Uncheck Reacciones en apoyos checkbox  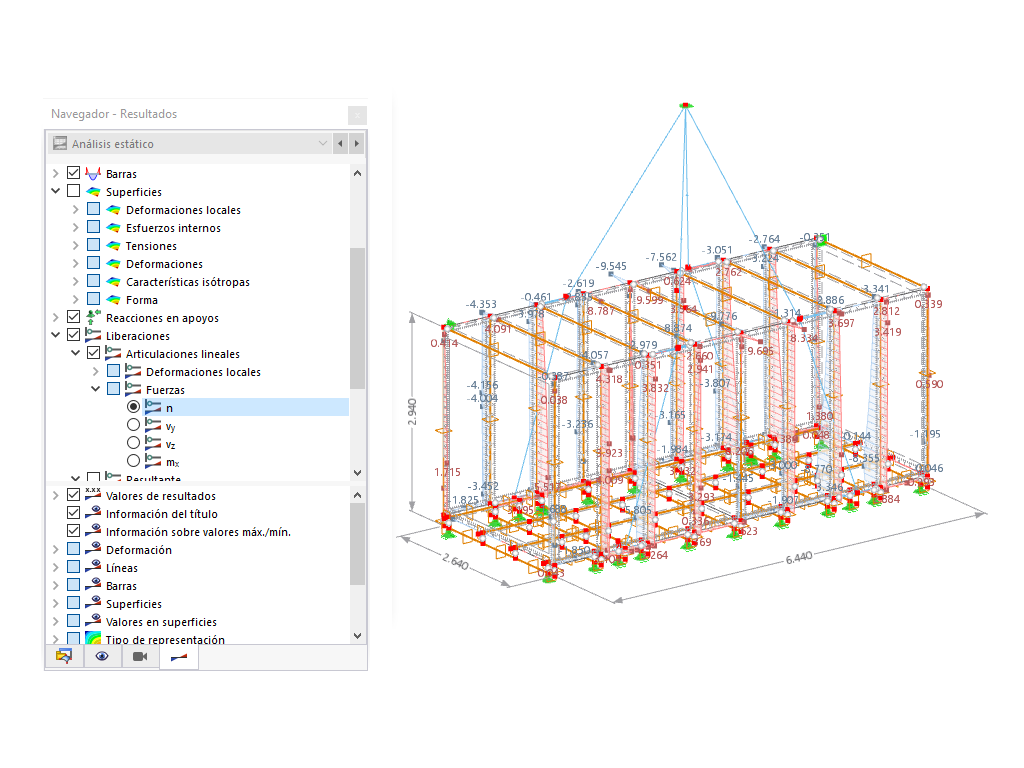point(73,317)
